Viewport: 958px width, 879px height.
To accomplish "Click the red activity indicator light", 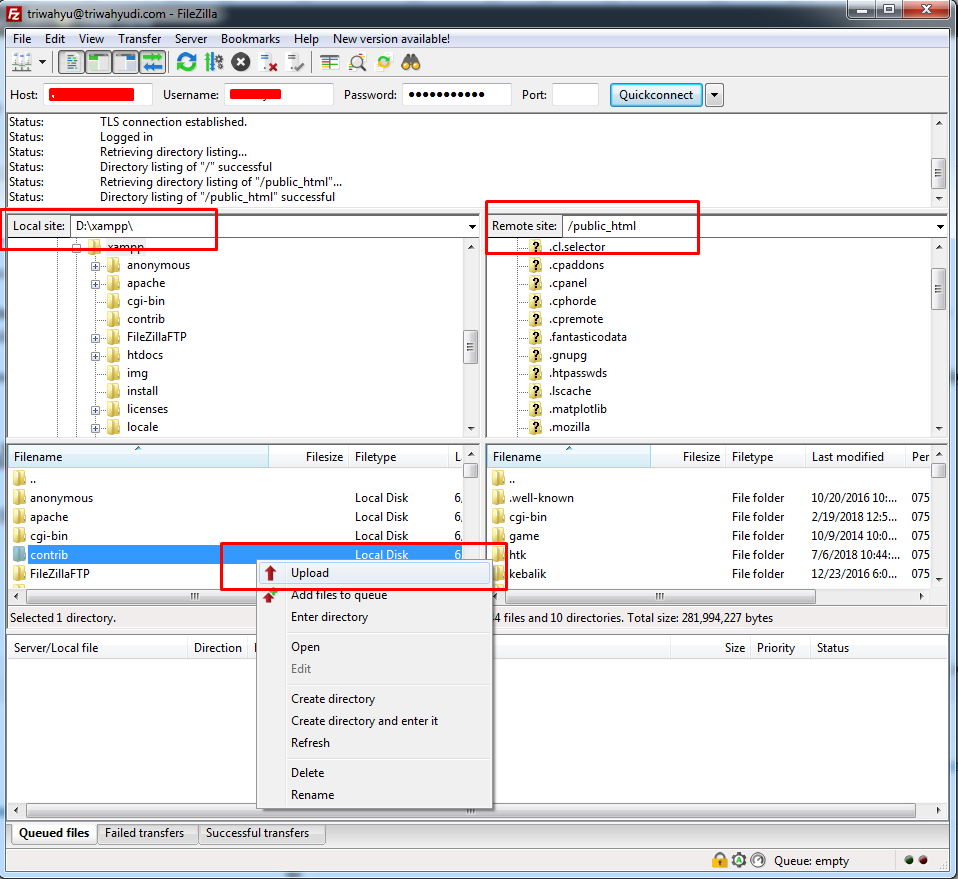I will point(923,860).
